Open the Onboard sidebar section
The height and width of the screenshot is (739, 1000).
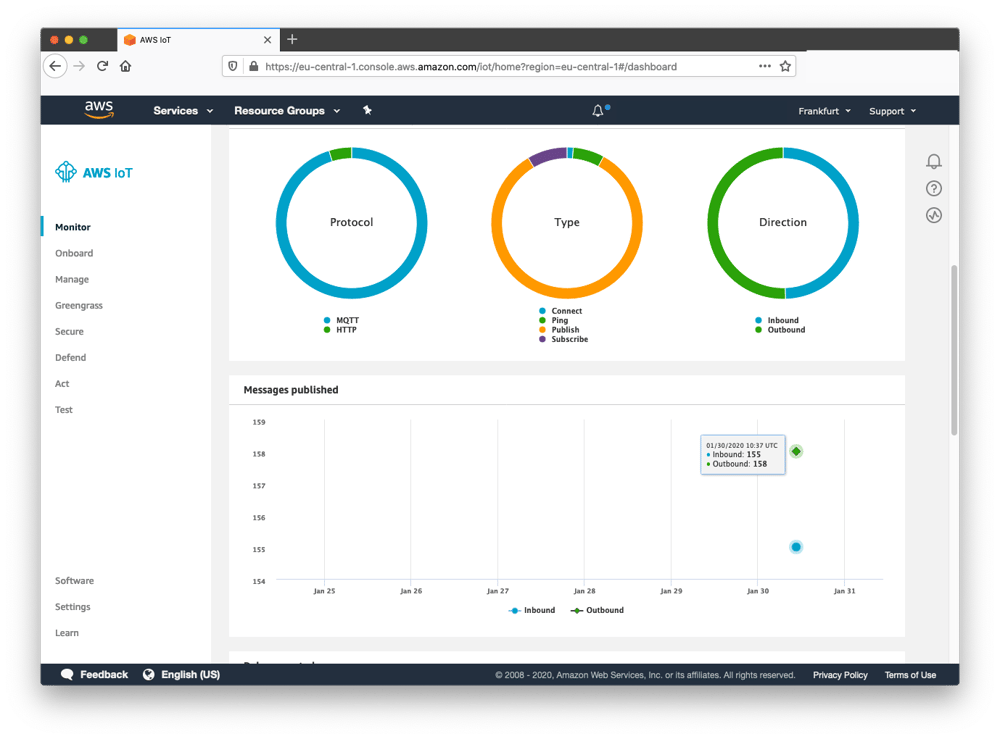(x=74, y=253)
